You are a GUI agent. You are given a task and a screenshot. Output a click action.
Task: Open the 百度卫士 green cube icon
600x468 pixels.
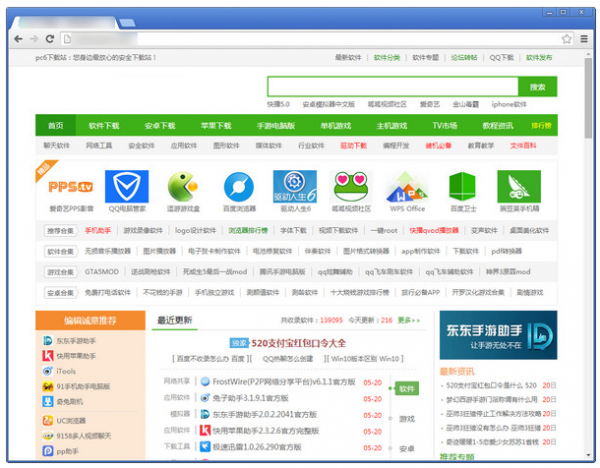[x=462, y=186]
